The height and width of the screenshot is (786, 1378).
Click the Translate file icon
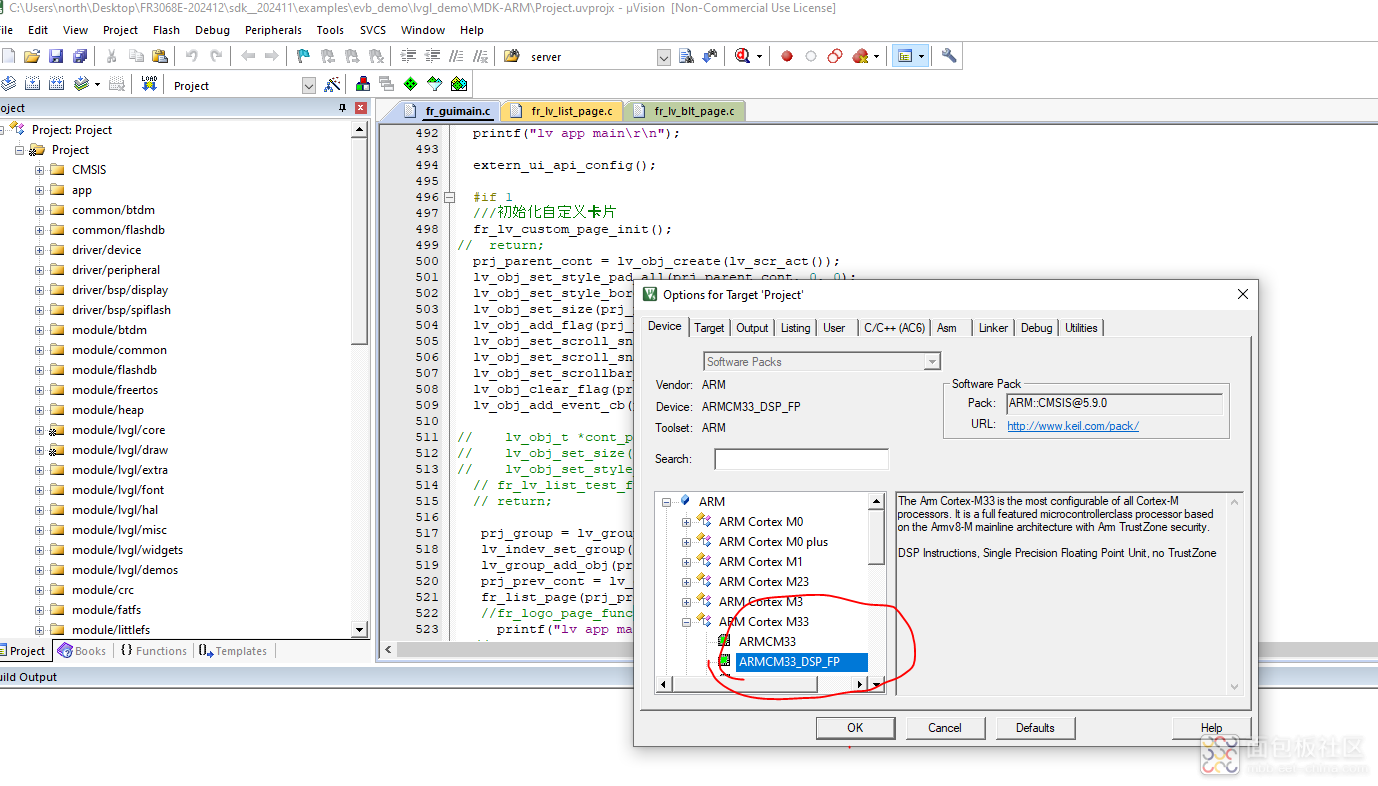coord(9,85)
